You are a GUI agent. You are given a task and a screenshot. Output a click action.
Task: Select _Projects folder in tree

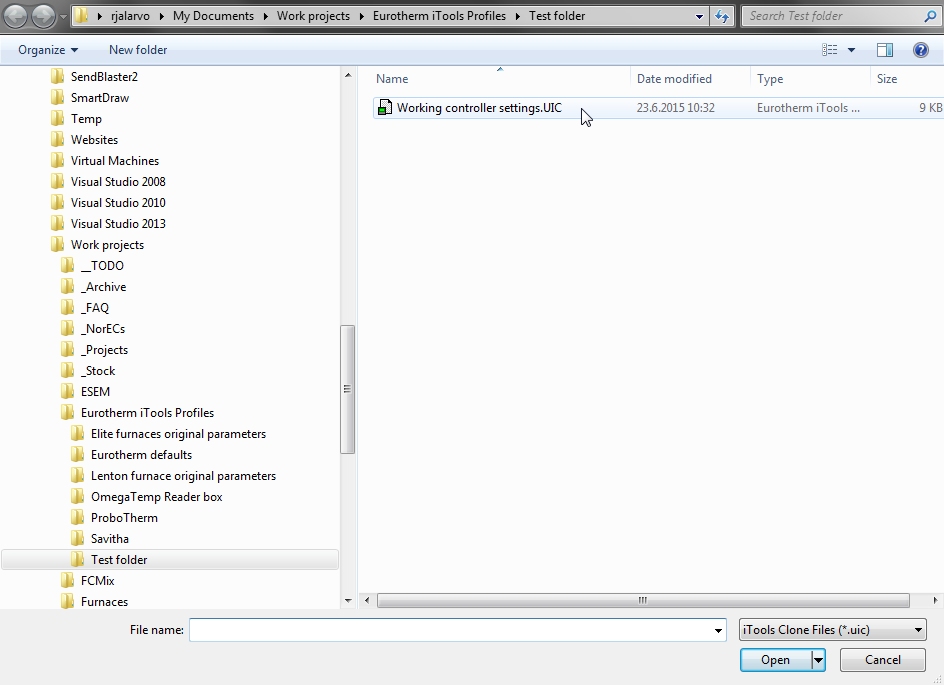[104, 350]
